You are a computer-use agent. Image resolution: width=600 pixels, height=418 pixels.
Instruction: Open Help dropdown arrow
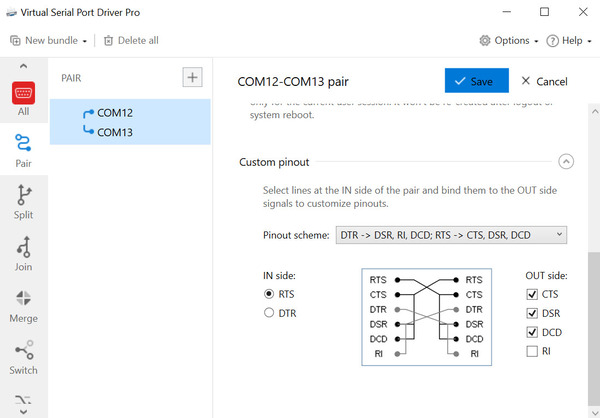(x=589, y=41)
